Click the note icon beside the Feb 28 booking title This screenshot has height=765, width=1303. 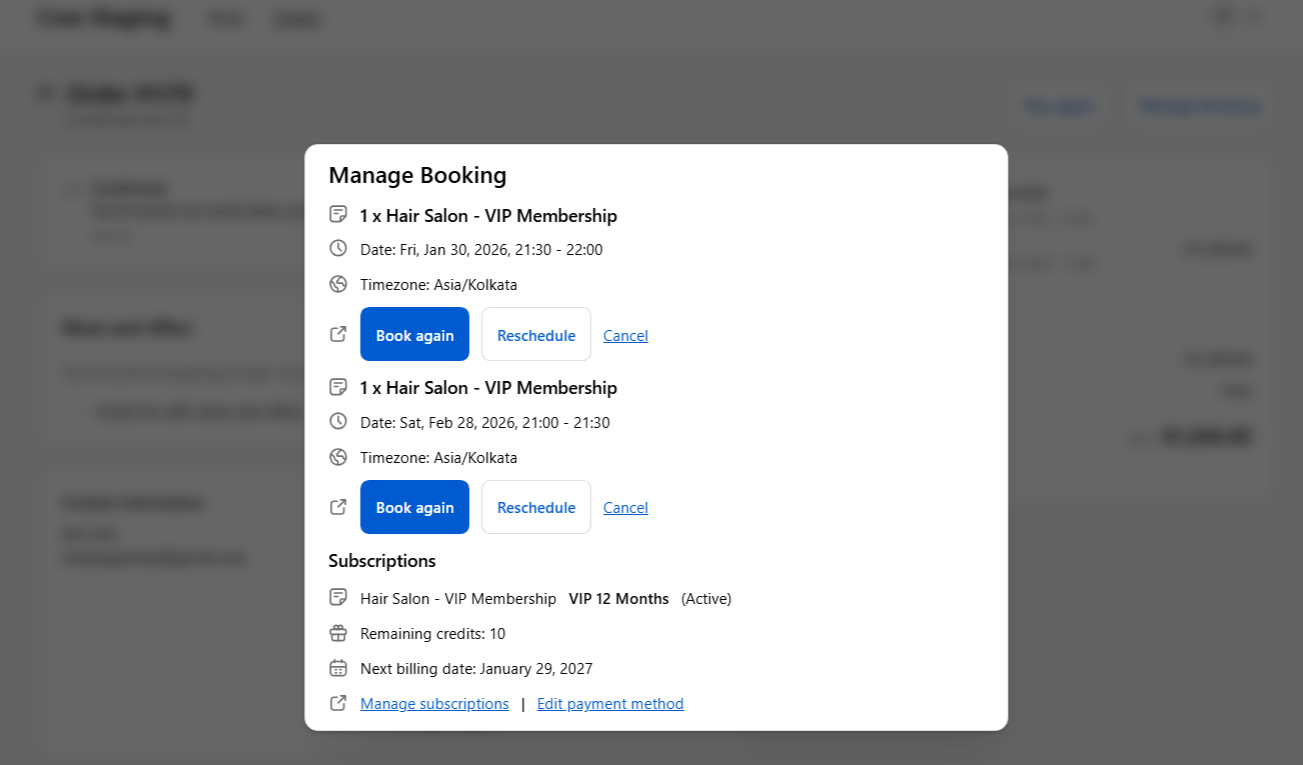[338, 386]
